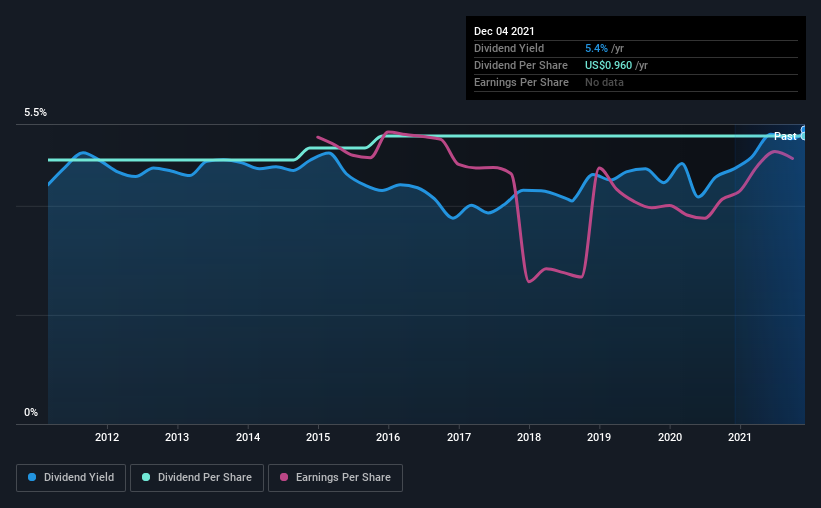Click the 2012 year label on axis
The image size is (821, 508).
point(107,437)
